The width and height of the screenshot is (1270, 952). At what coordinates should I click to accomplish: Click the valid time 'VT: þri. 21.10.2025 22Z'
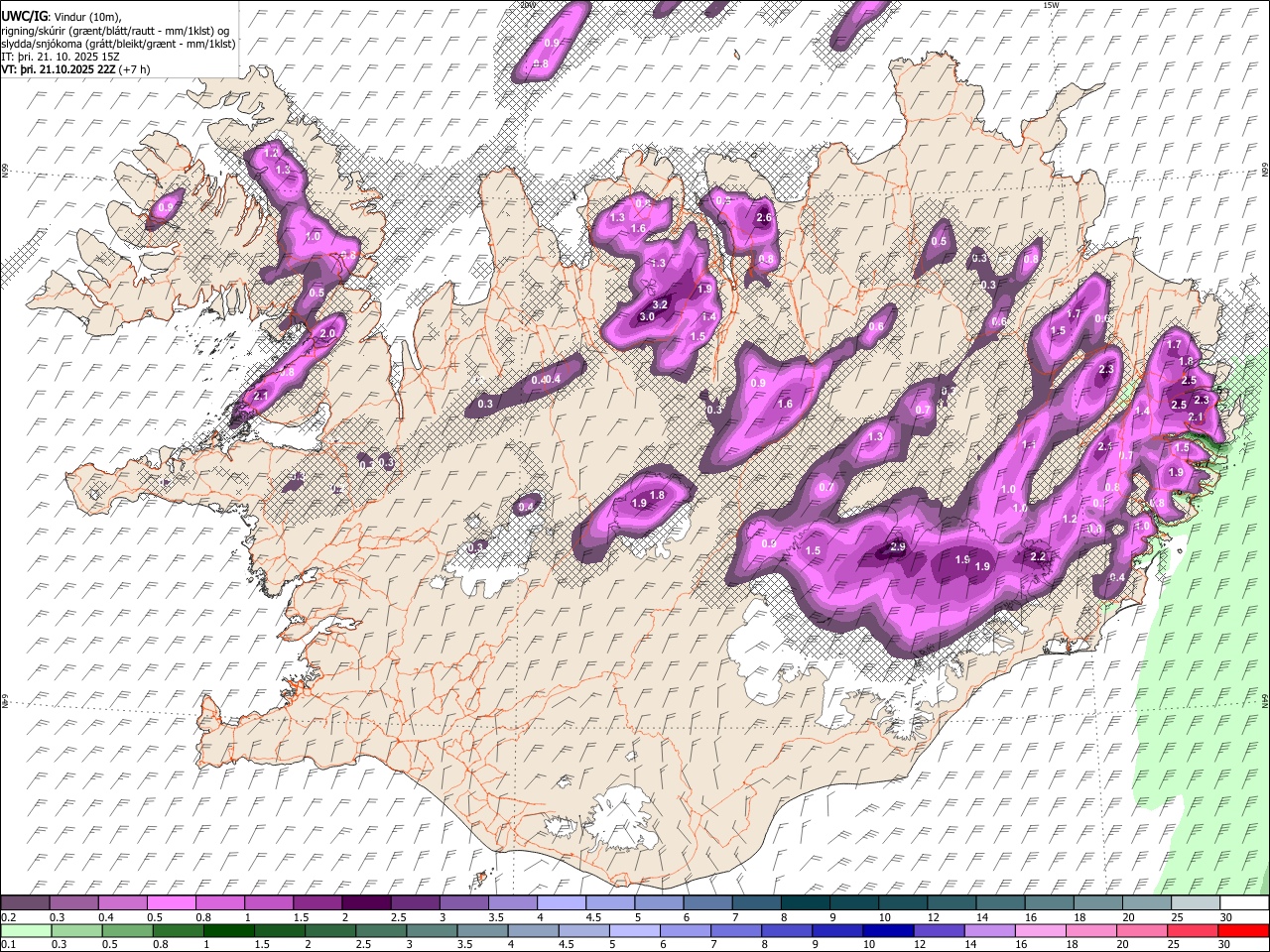point(60,69)
